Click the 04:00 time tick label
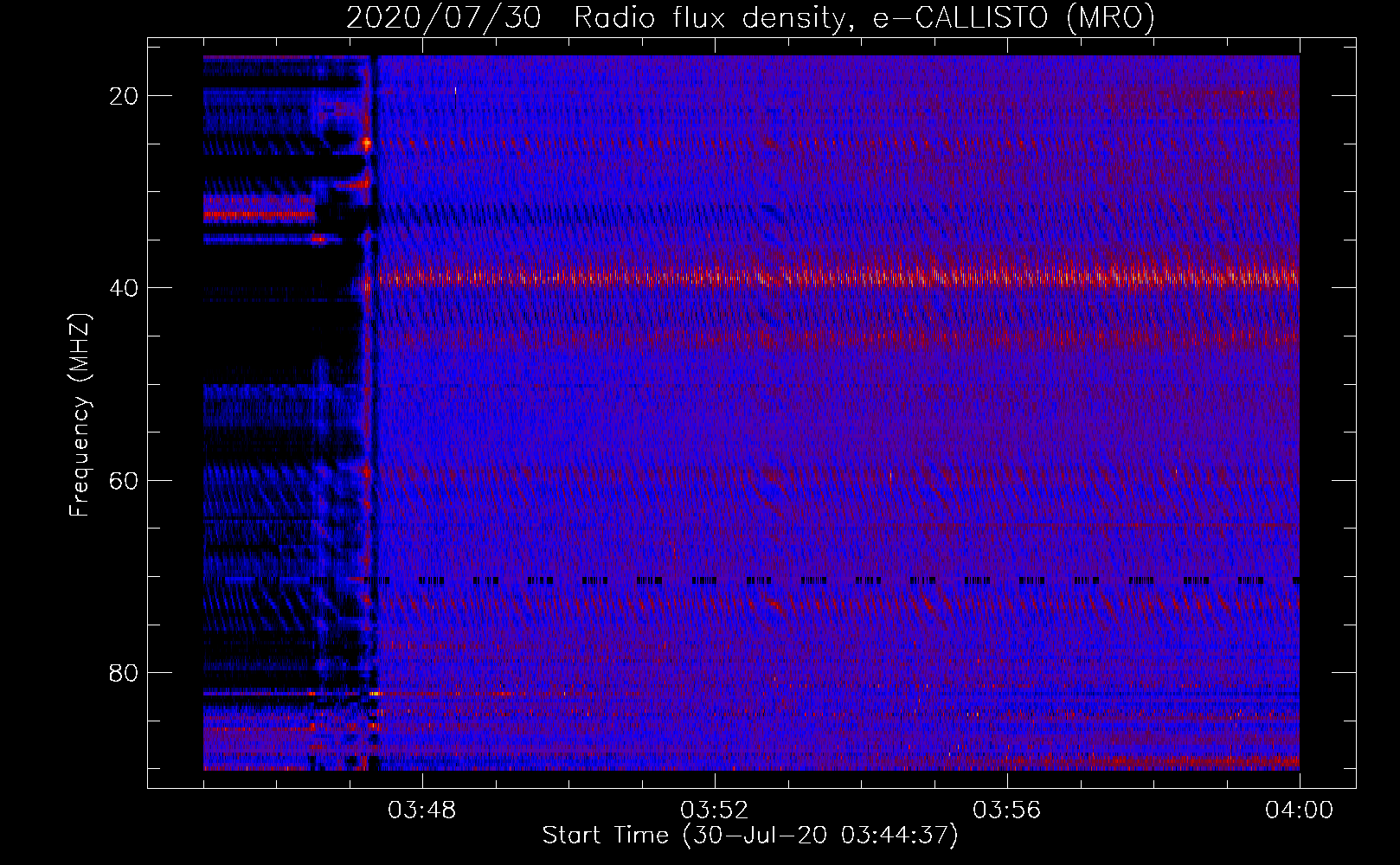 [x=1300, y=811]
